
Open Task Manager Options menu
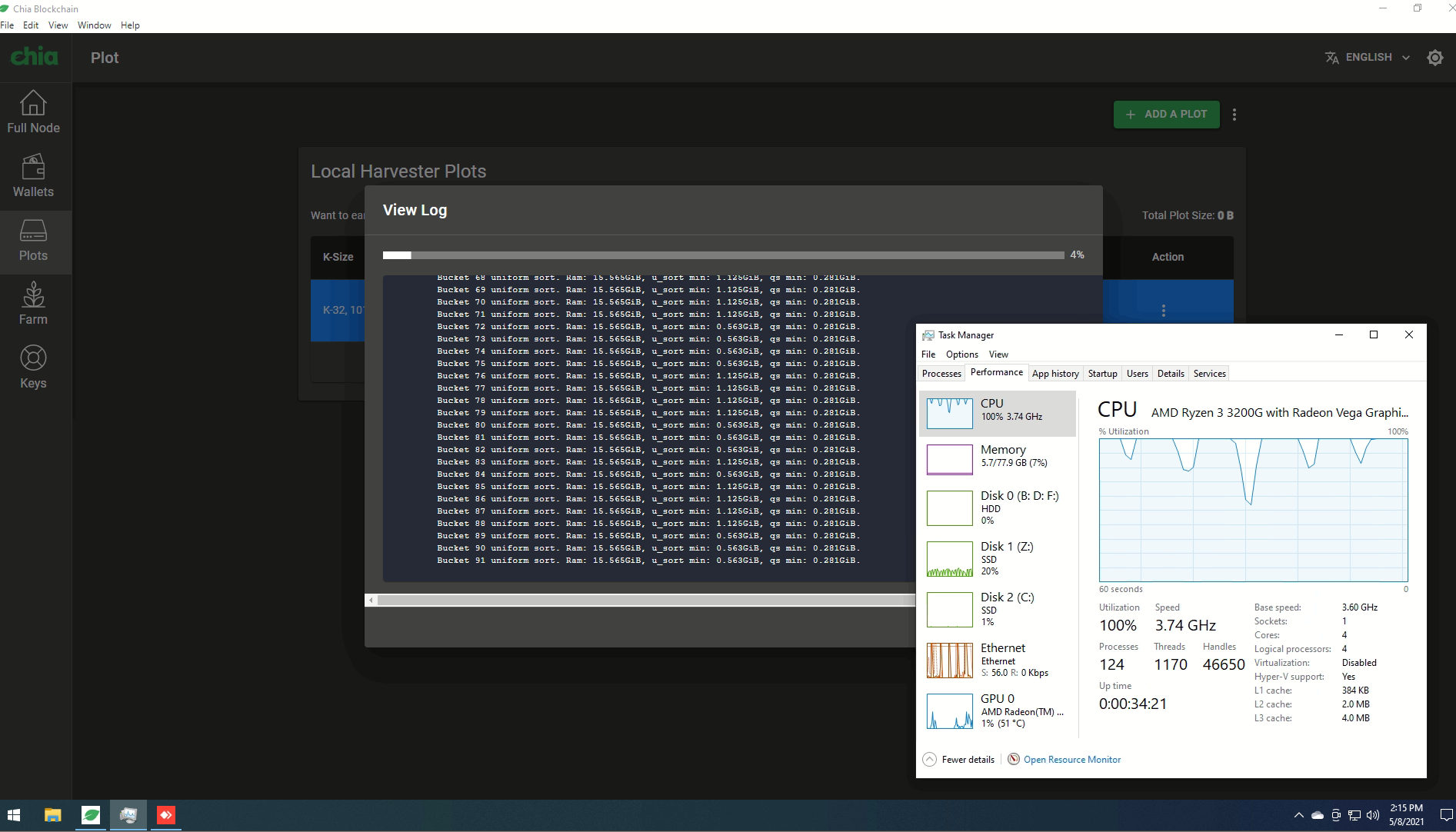961,354
